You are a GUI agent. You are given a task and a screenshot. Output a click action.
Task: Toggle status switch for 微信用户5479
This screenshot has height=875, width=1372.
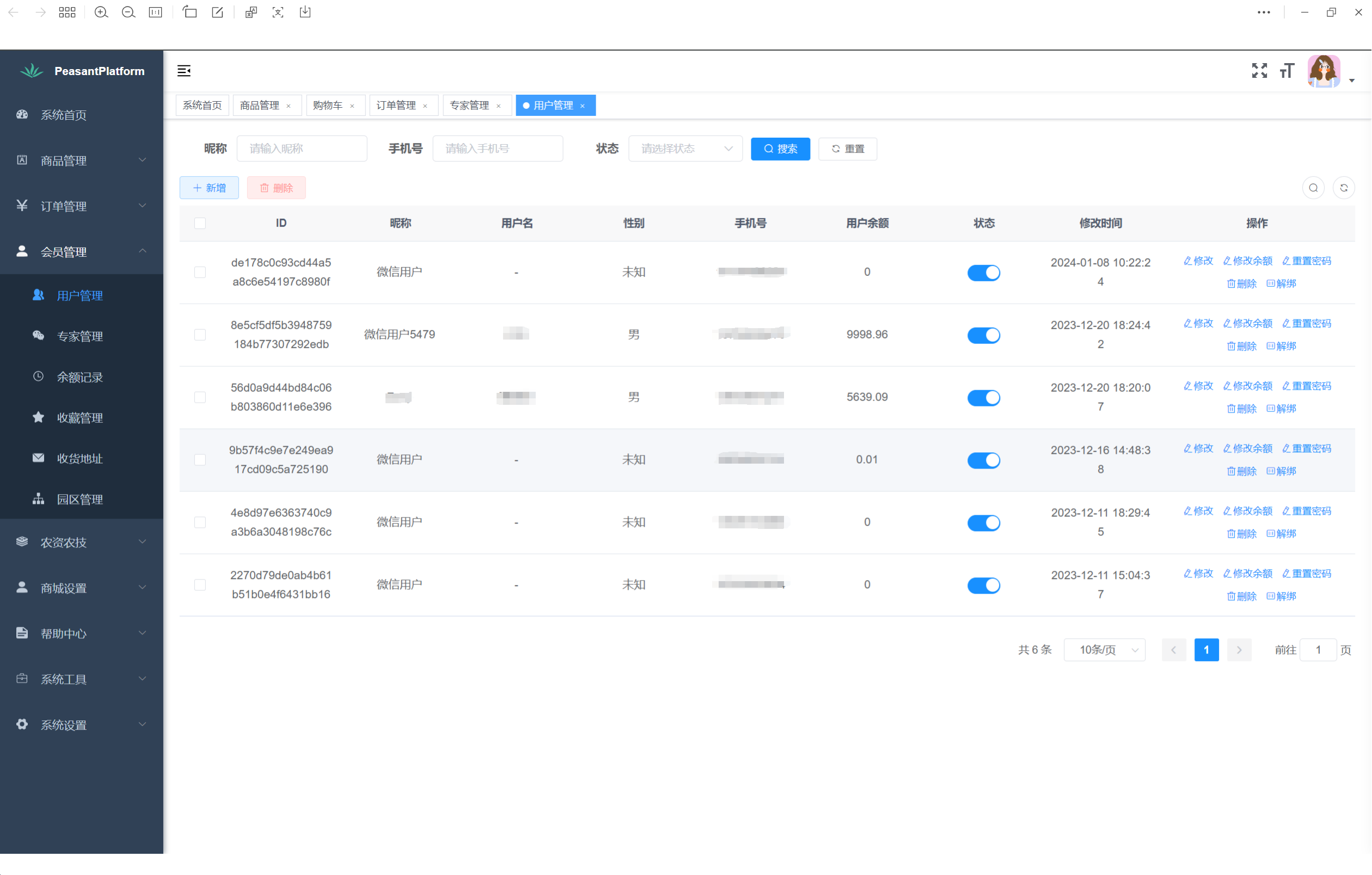click(984, 335)
